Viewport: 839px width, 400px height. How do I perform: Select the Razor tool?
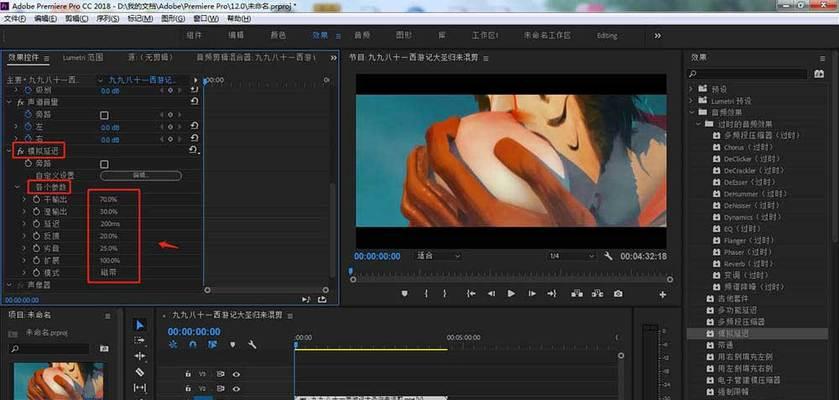[x=140, y=372]
